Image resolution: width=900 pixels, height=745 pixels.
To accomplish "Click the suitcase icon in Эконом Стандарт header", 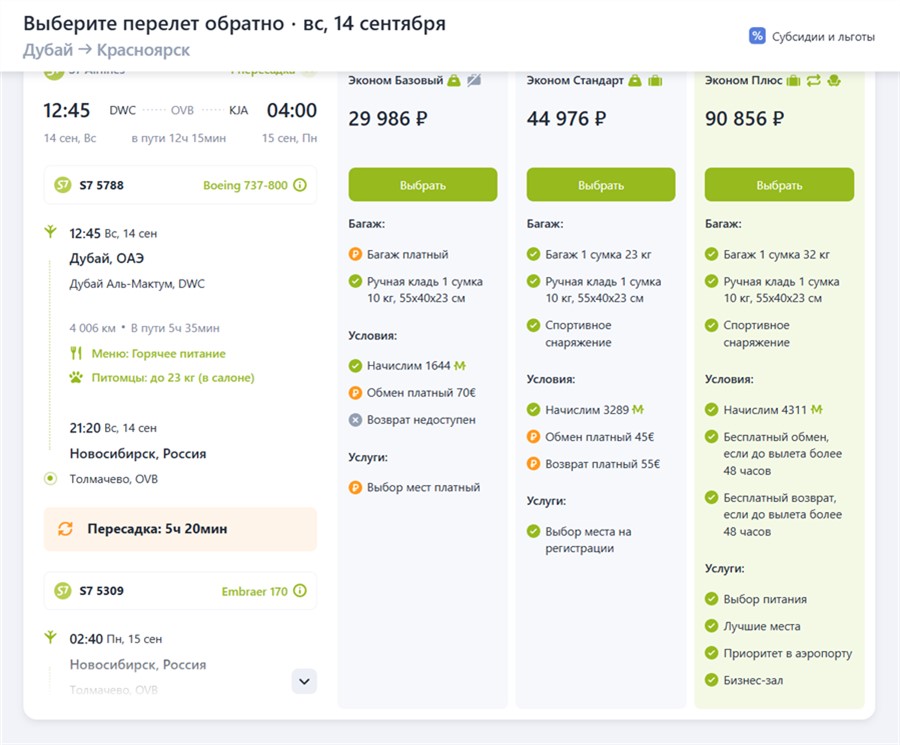I will (655, 80).
